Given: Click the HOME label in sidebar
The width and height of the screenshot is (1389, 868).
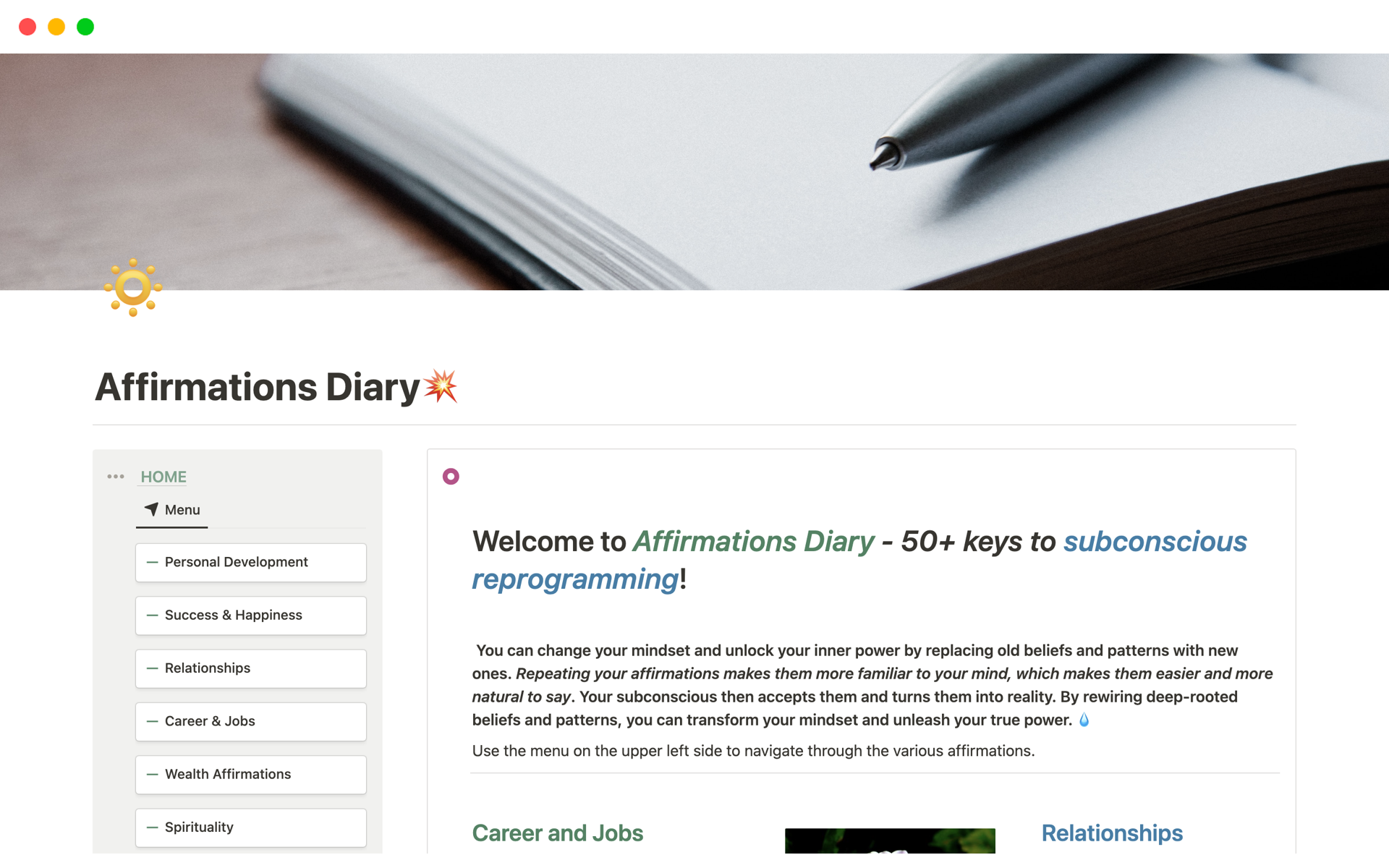Looking at the screenshot, I should (162, 476).
